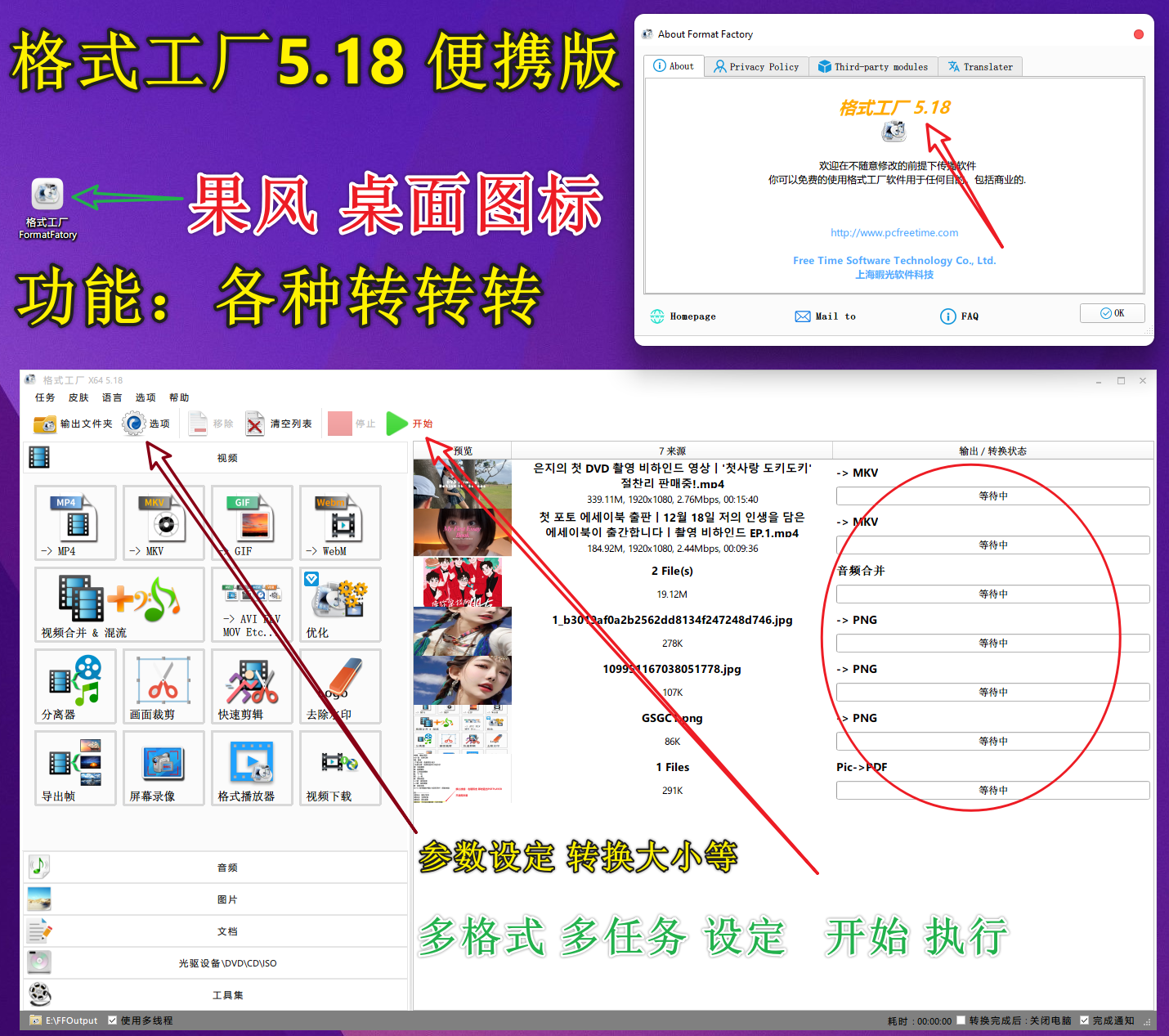This screenshot has width=1169, height=1036.
Task: Open the 语言 menu
Action: coord(111,397)
